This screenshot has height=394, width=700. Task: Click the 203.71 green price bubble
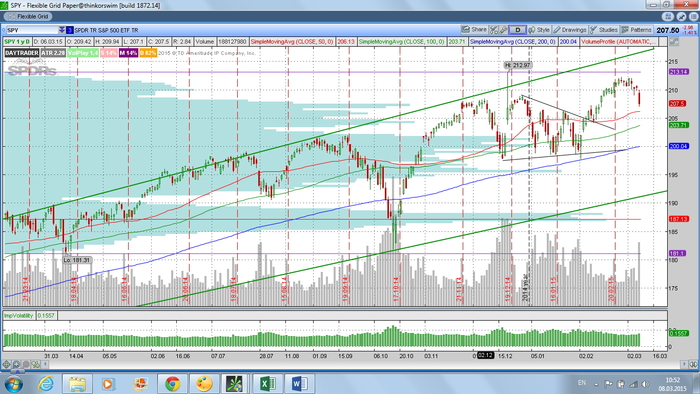click(678, 125)
